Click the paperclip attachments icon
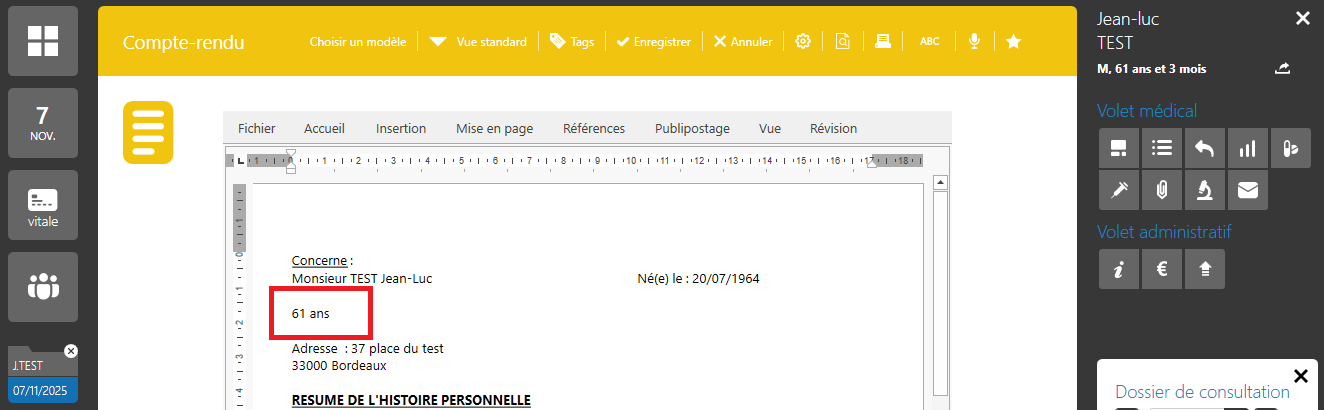The height and width of the screenshot is (410, 1324). tap(1162, 189)
